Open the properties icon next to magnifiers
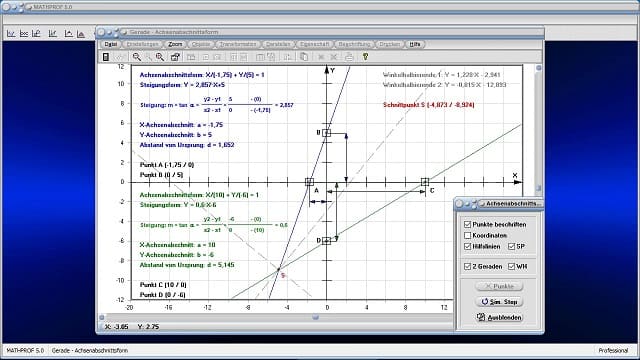640x360 pixels. point(175,57)
